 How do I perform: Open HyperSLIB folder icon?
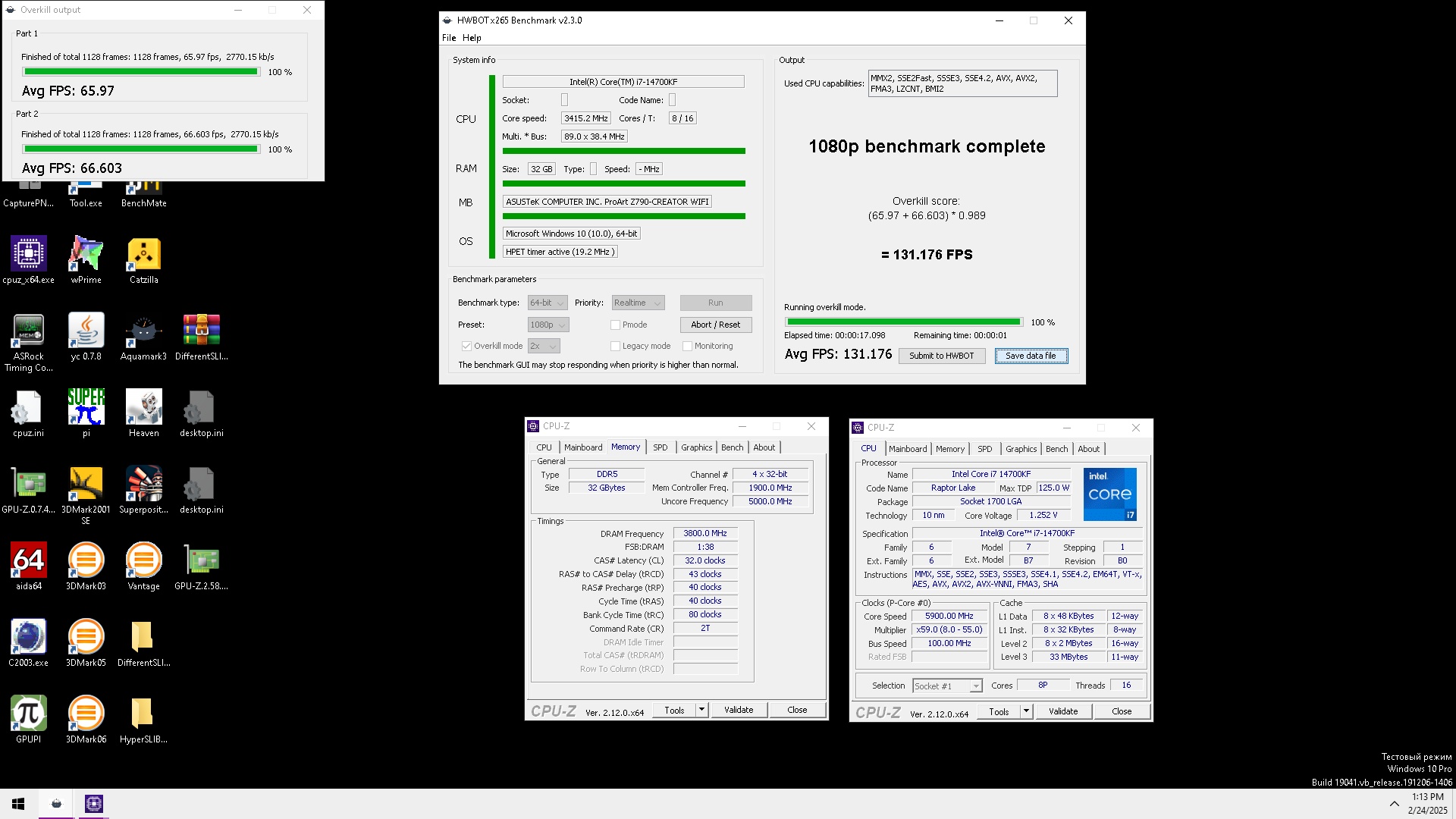(x=143, y=720)
